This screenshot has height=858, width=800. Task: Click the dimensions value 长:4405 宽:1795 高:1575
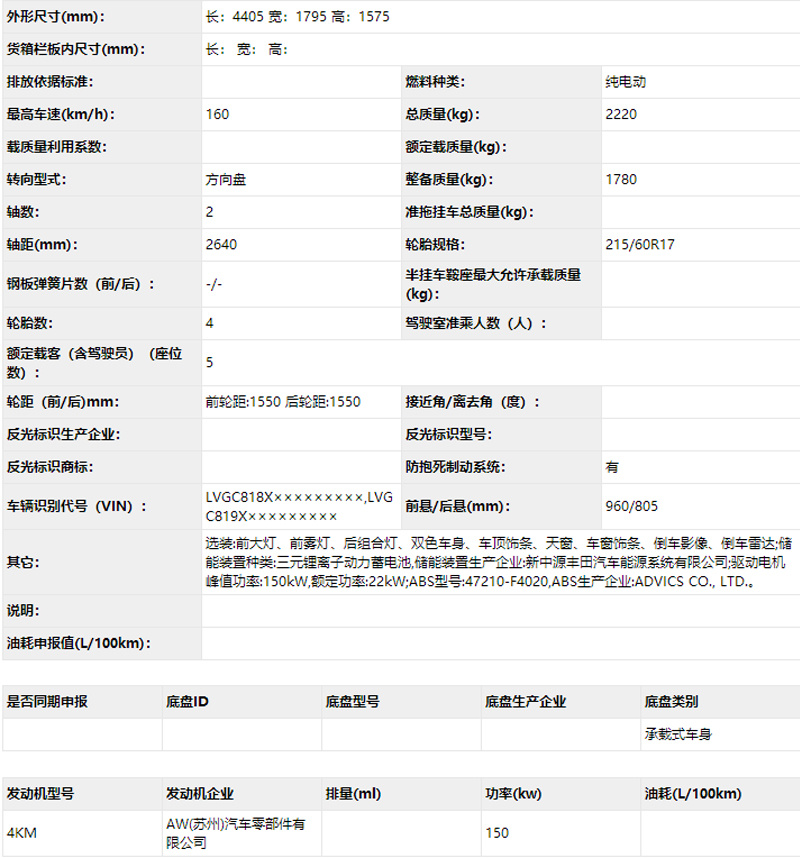click(x=297, y=17)
